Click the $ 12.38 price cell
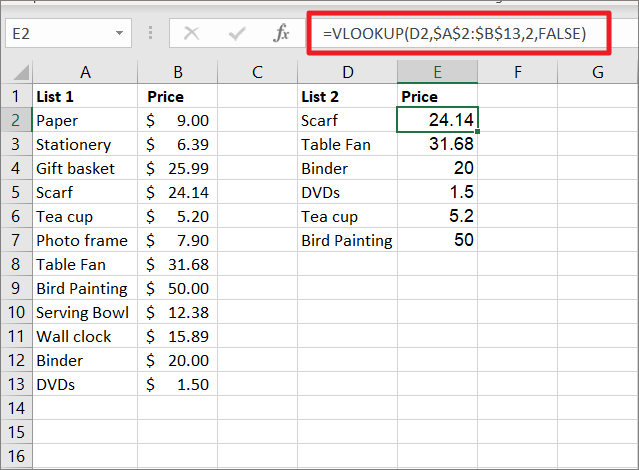Image resolution: width=639 pixels, height=470 pixels. [178, 312]
